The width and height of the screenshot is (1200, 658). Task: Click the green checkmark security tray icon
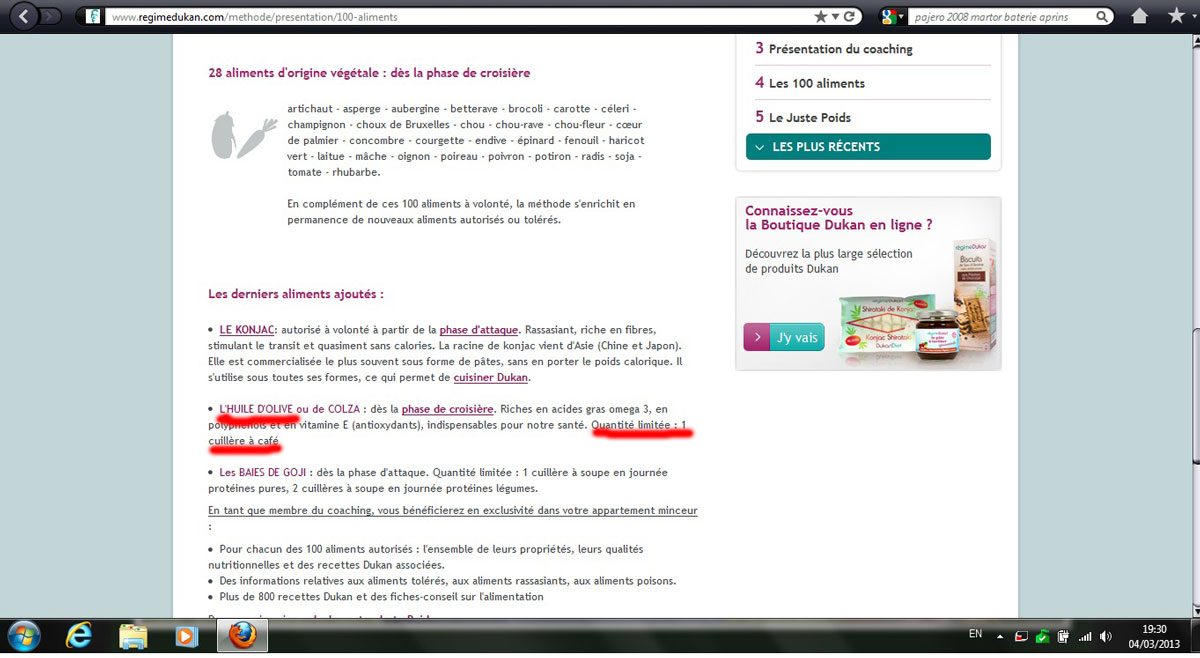tap(1043, 637)
